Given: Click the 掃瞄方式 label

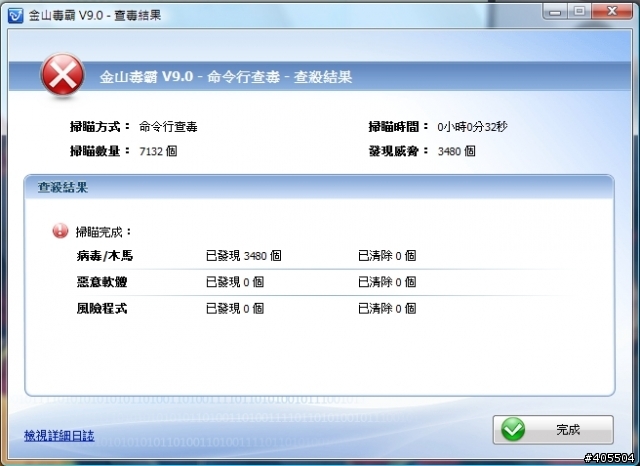Looking at the screenshot, I should 100,127.
